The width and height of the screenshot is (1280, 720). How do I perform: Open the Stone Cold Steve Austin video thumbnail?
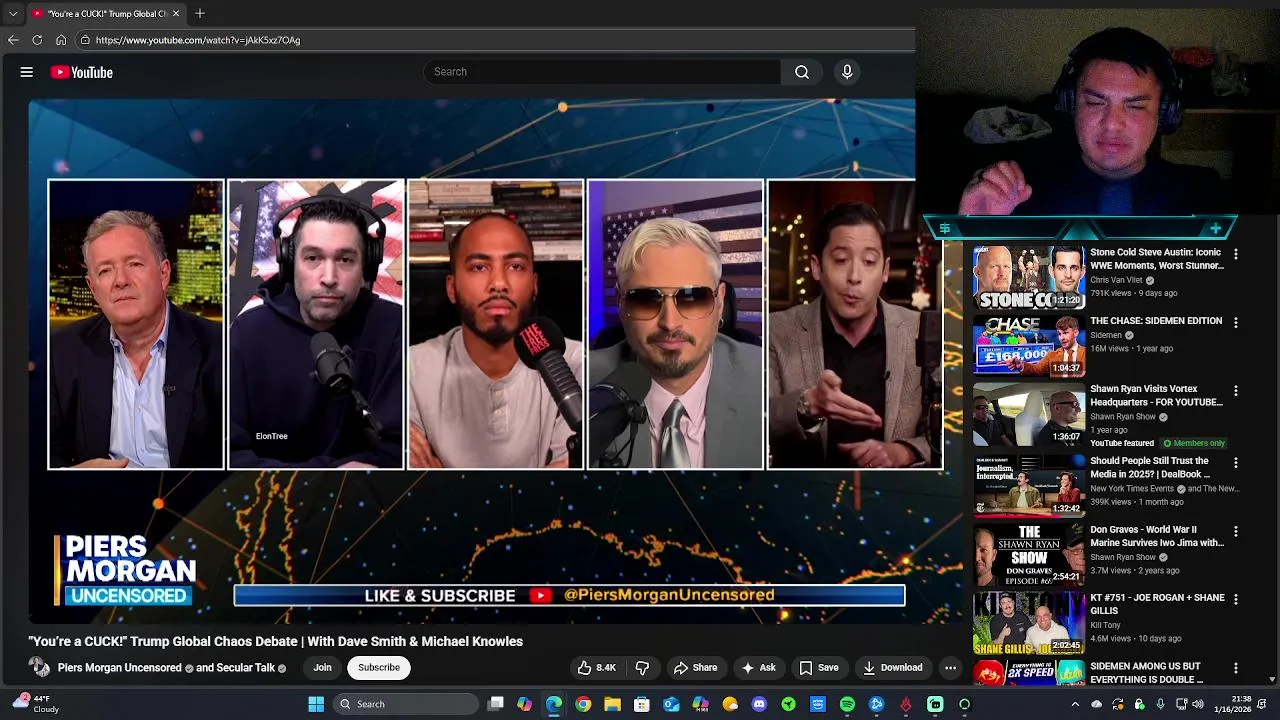pos(1028,277)
